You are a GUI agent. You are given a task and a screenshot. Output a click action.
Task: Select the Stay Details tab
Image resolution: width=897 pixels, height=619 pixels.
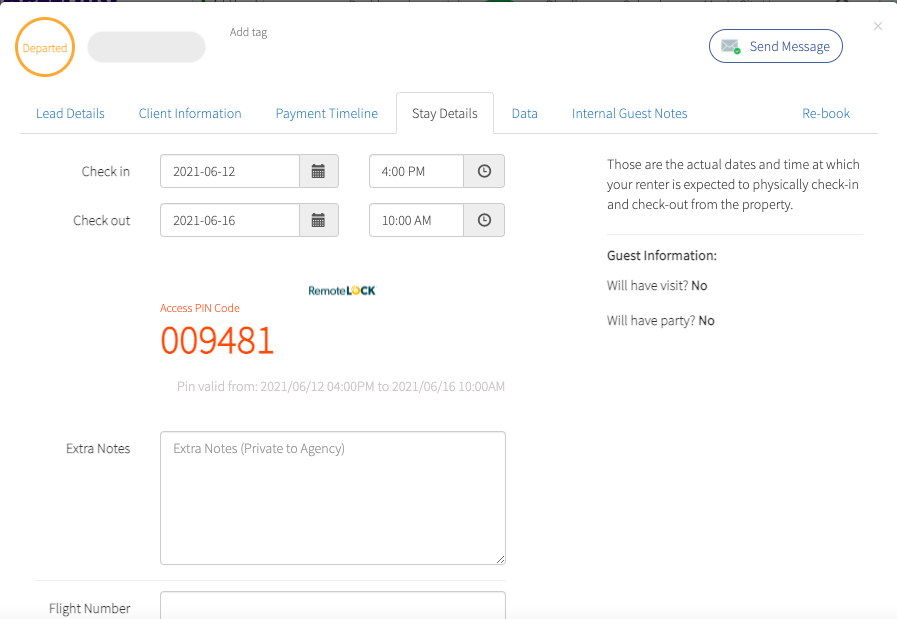[445, 113]
